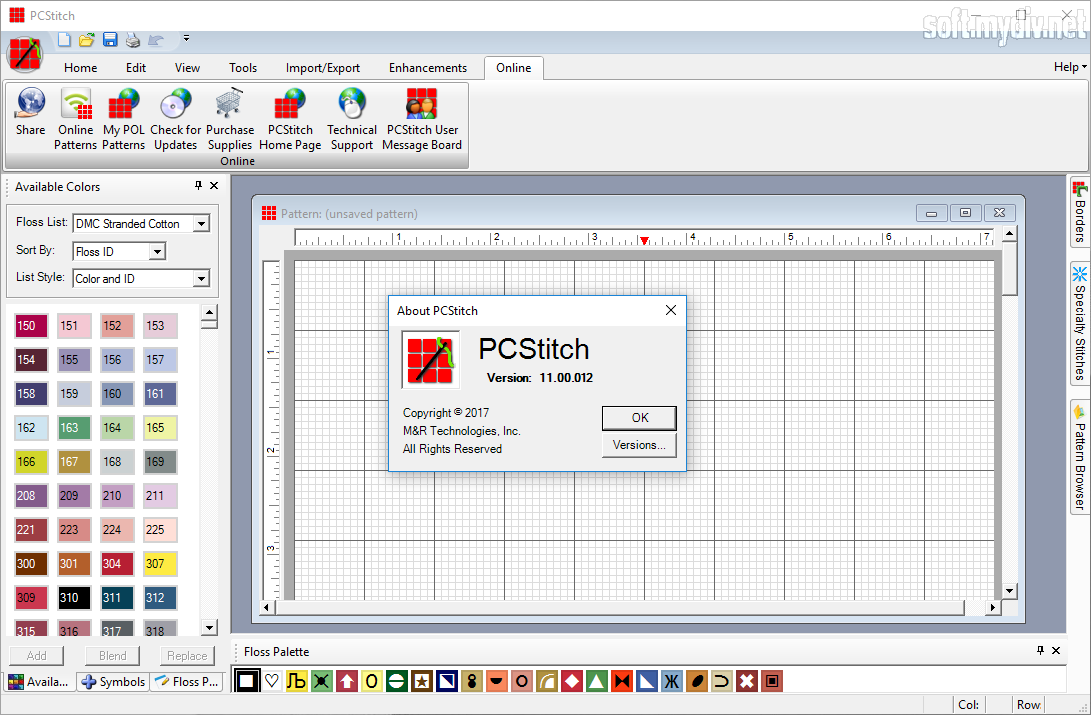Click the pattern vertical scroll up arrow
This screenshot has width=1091, height=715.
tap(1010, 234)
